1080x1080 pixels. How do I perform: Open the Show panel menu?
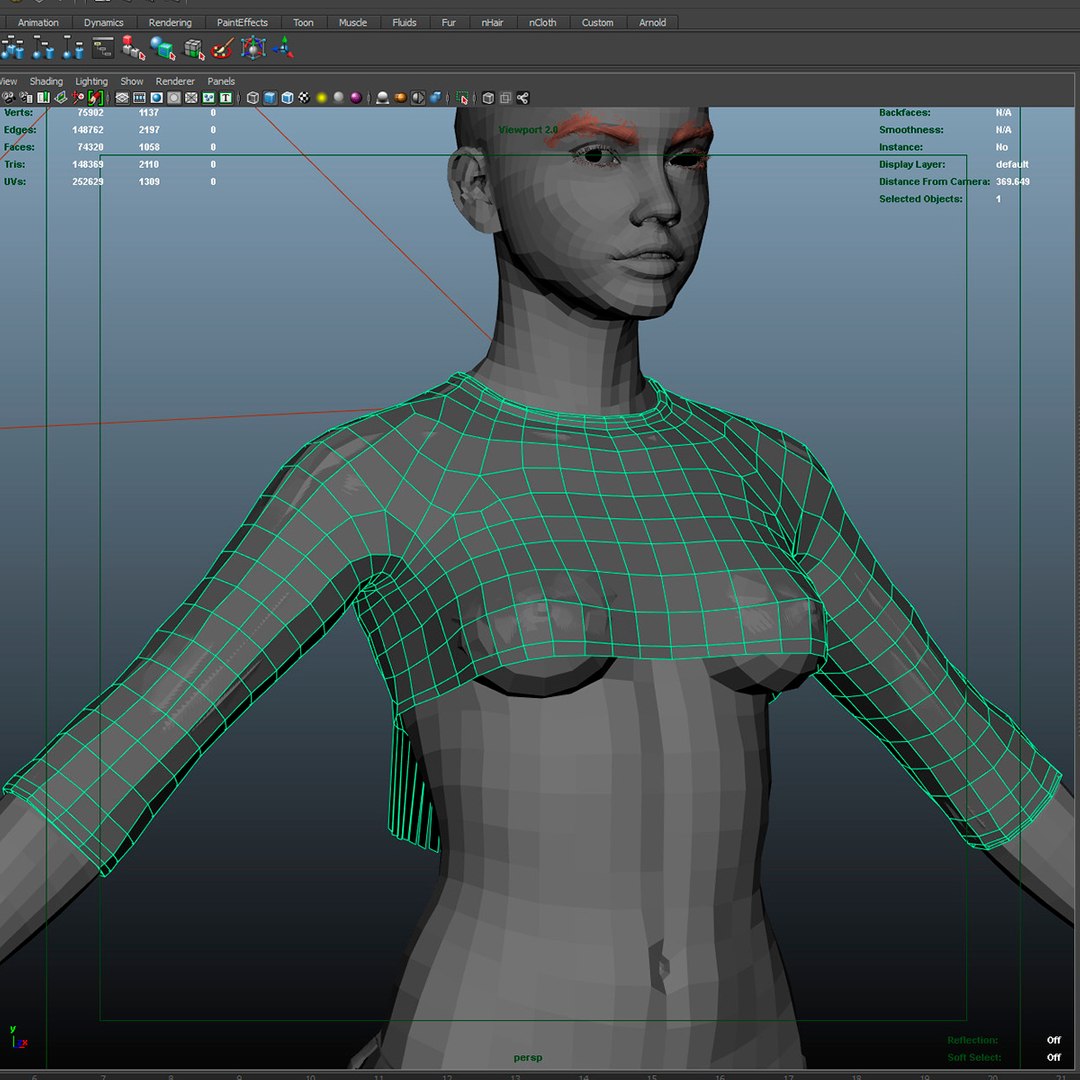pos(132,81)
